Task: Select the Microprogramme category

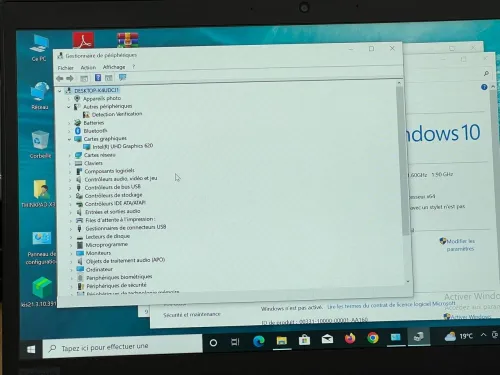Action: click(x=107, y=245)
